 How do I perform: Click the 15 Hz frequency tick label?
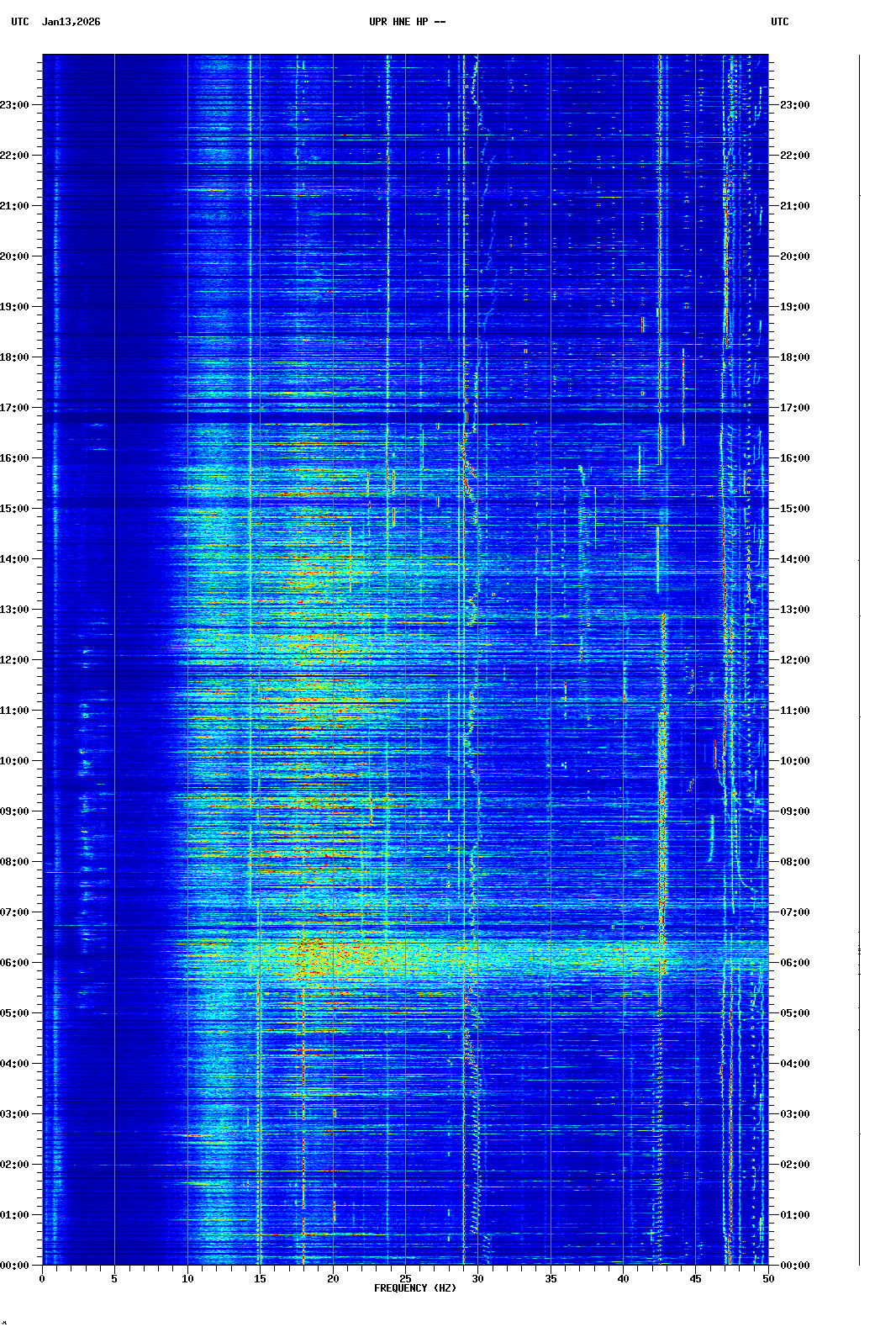[x=260, y=1279]
